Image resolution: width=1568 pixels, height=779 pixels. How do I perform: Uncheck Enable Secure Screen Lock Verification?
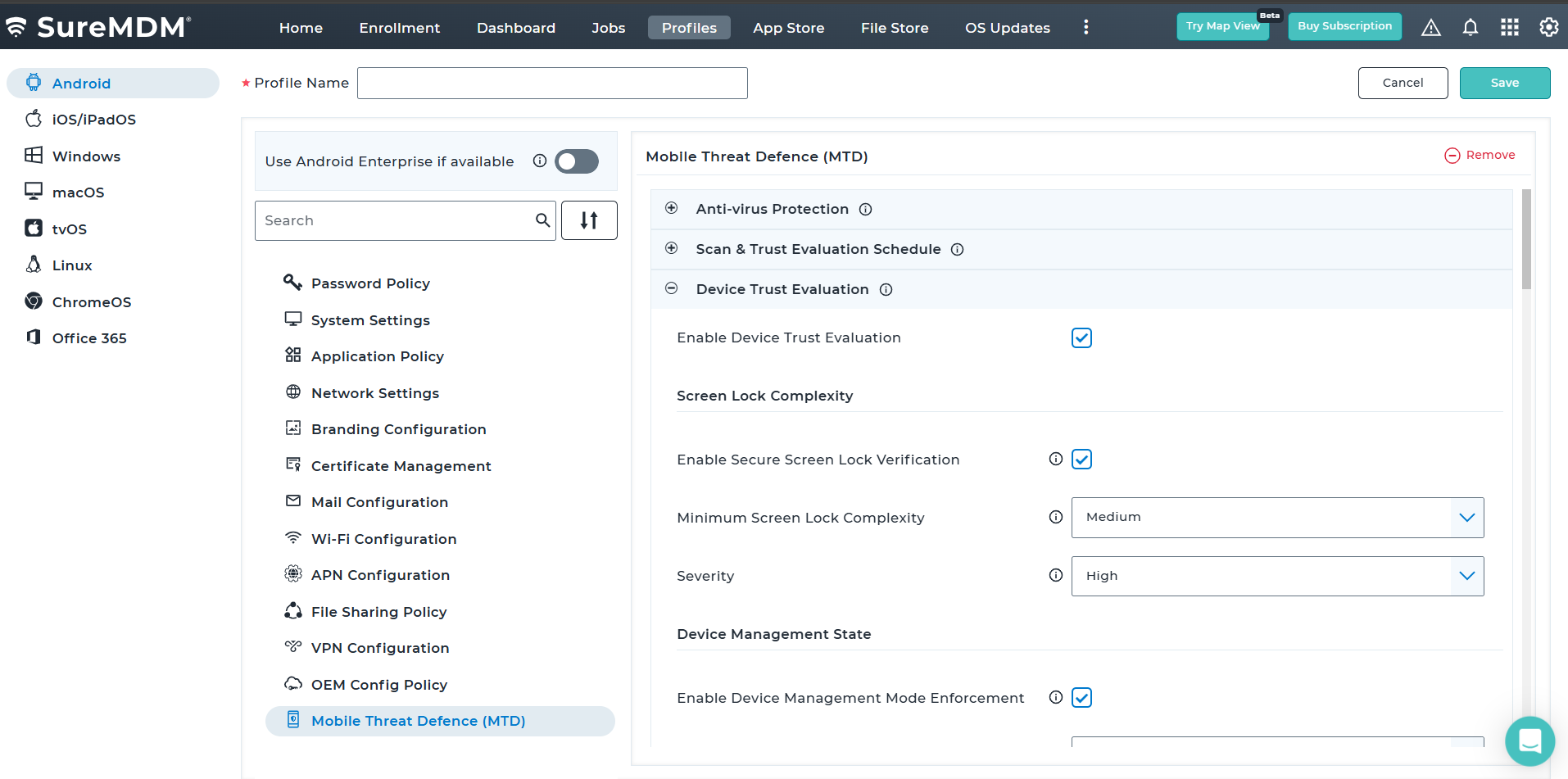click(1081, 460)
